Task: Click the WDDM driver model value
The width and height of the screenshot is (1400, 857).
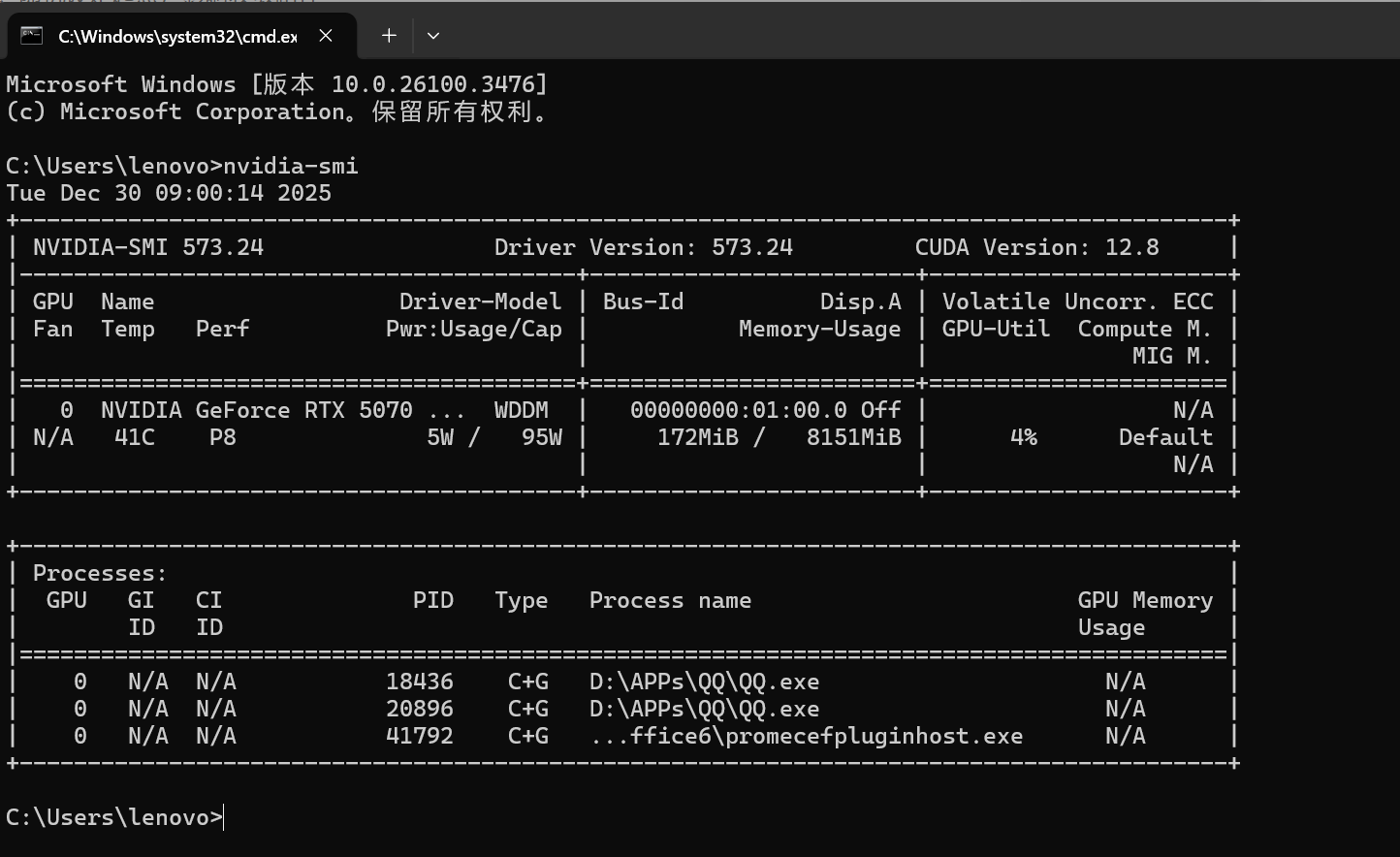Action: tap(522, 410)
